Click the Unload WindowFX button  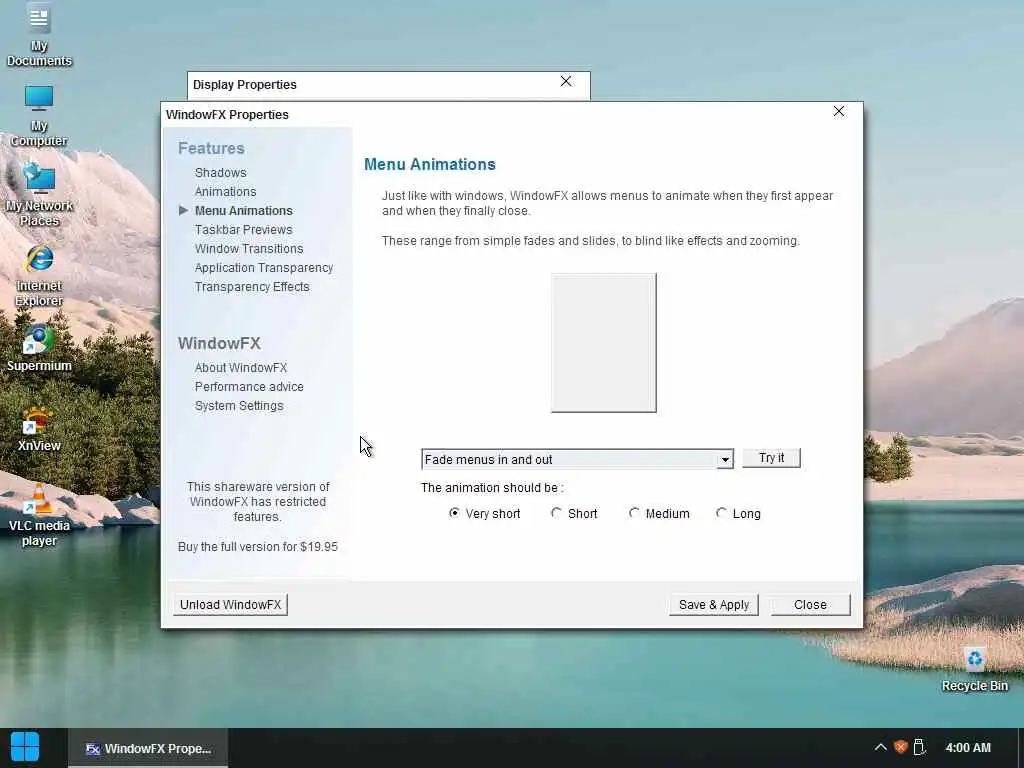tap(231, 605)
